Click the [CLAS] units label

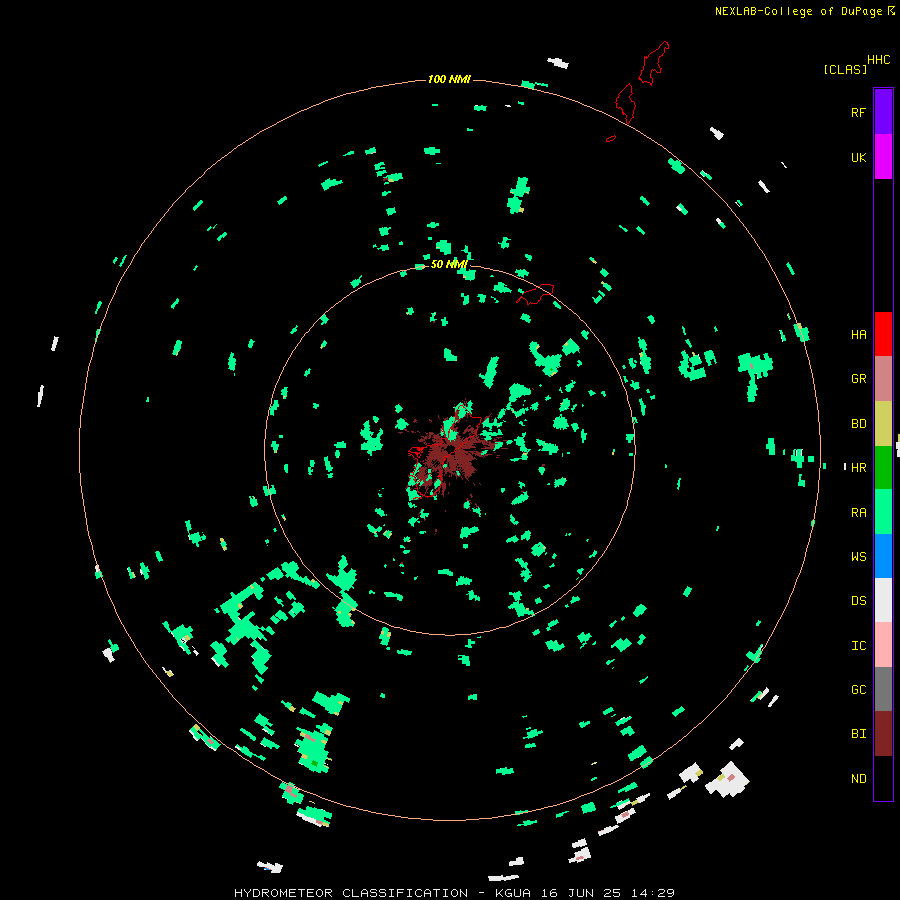click(x=845, y=70)
